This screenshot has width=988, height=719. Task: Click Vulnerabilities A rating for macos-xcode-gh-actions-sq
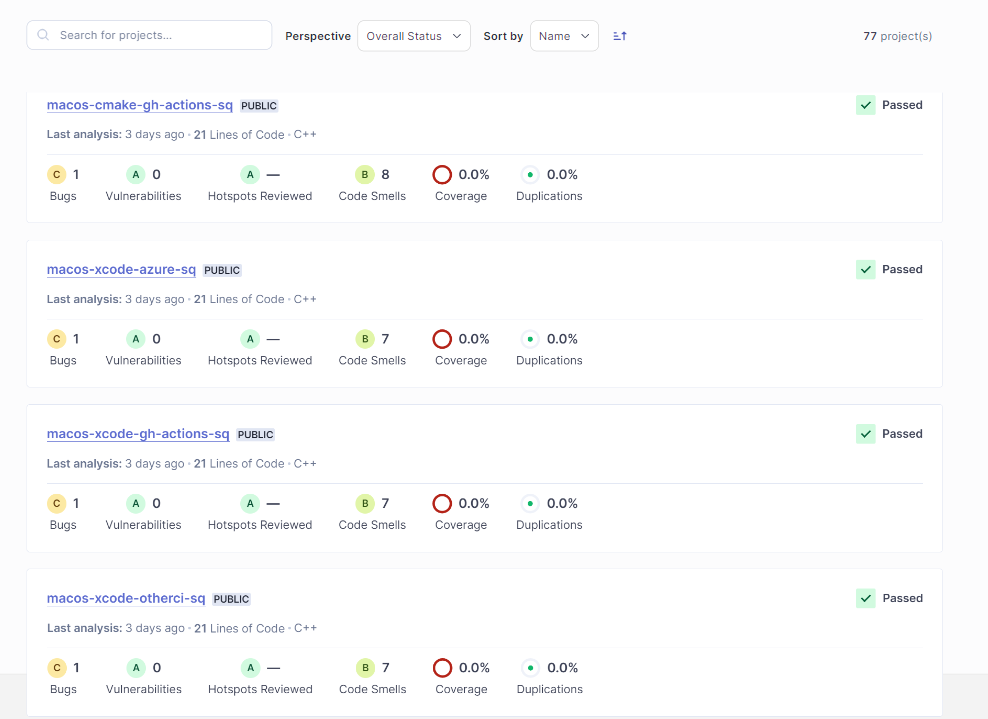click(135, 503)
